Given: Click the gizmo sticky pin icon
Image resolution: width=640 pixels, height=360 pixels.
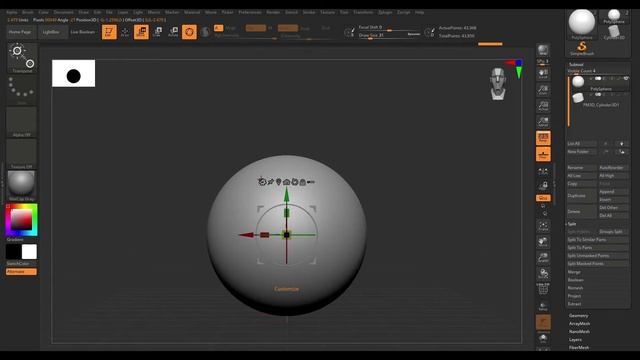Looking at the screenshot, I should click(271, 182).
